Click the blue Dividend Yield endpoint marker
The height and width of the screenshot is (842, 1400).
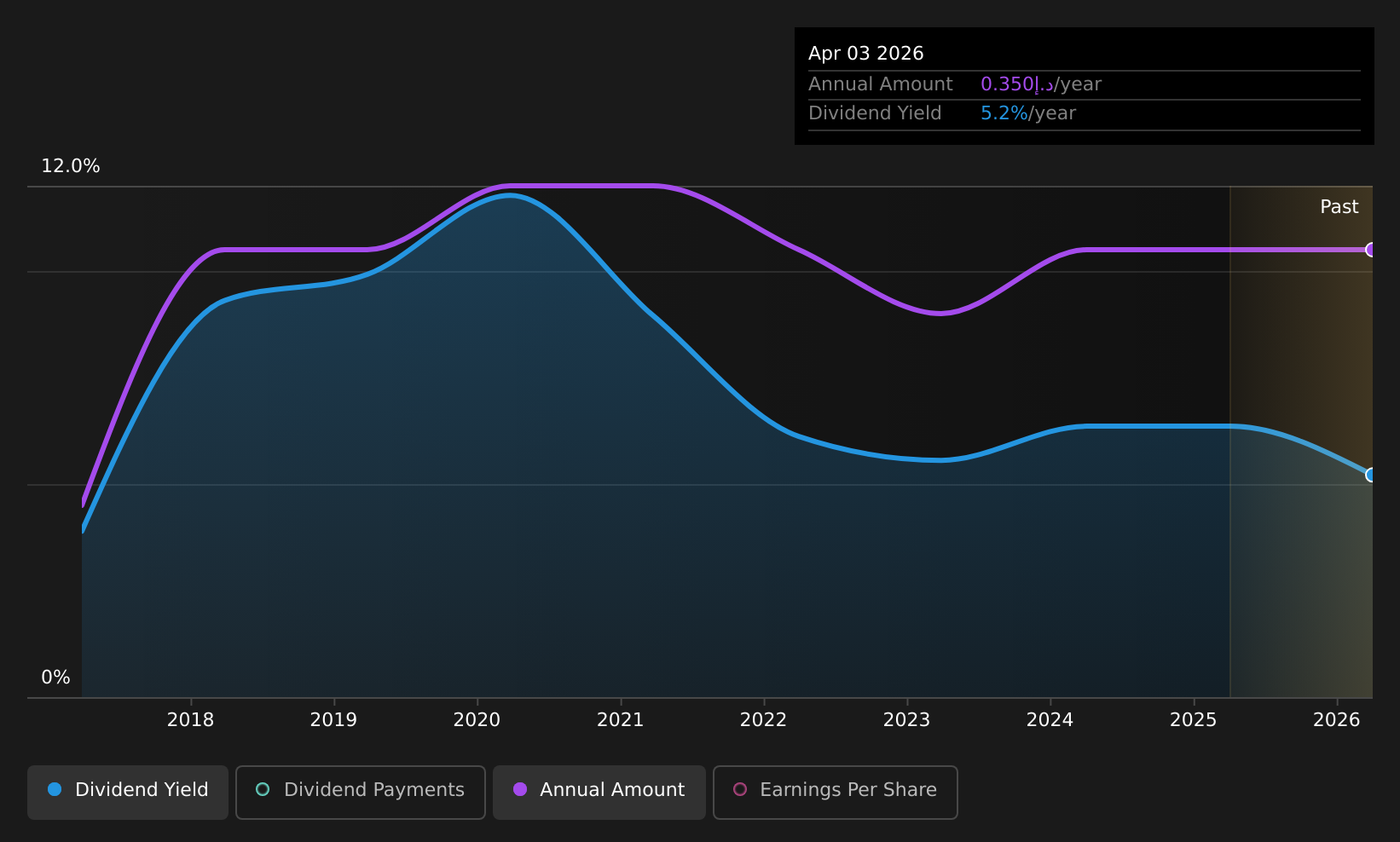coord(1371,475)
